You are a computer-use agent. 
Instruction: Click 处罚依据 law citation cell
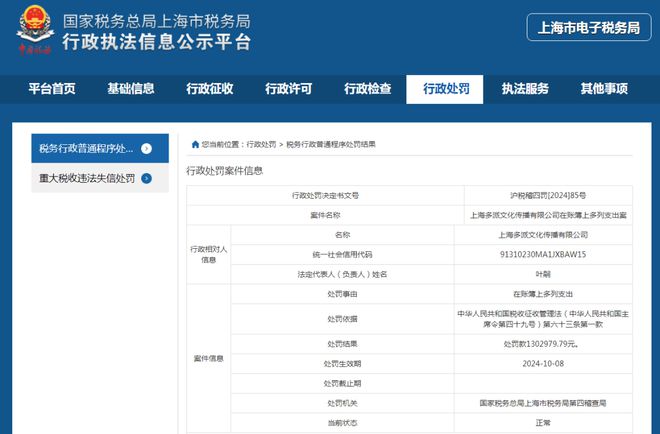click(543, 319)
